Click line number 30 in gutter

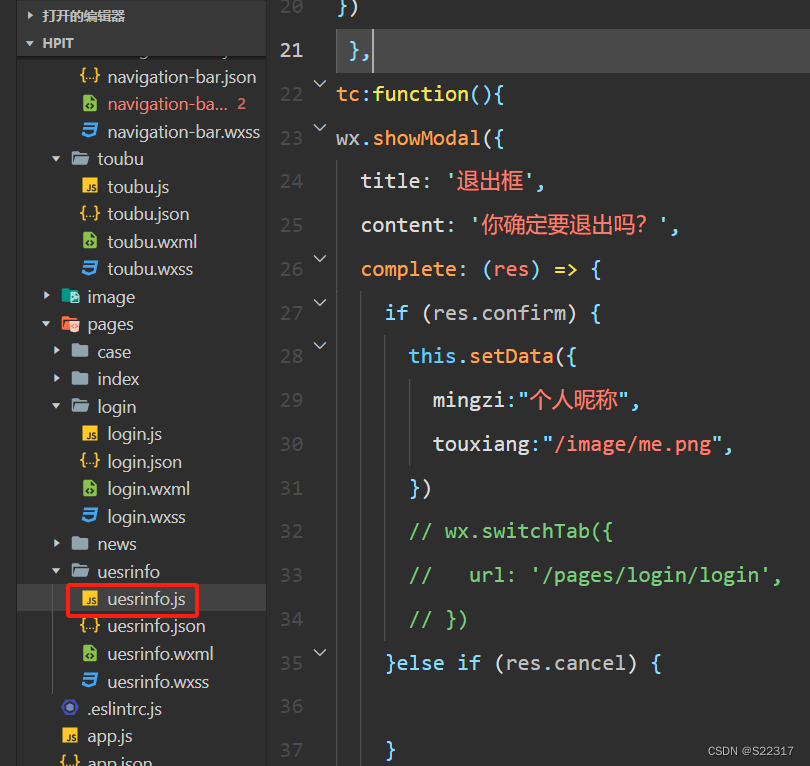pos(291,444)
